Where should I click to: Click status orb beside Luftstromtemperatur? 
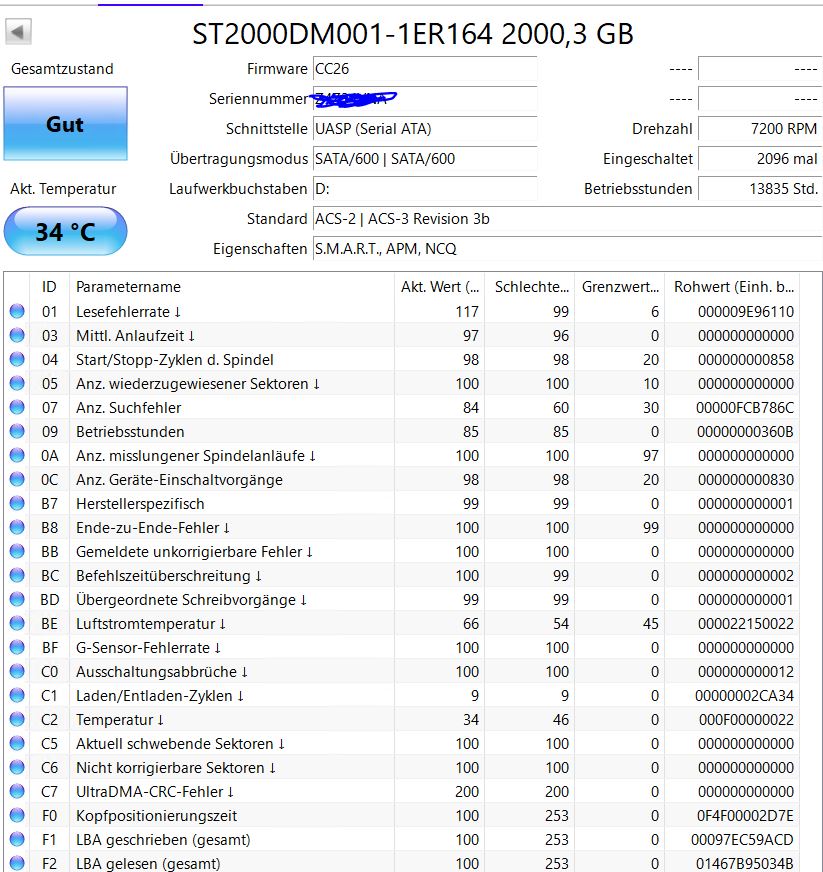click(17, 623)
